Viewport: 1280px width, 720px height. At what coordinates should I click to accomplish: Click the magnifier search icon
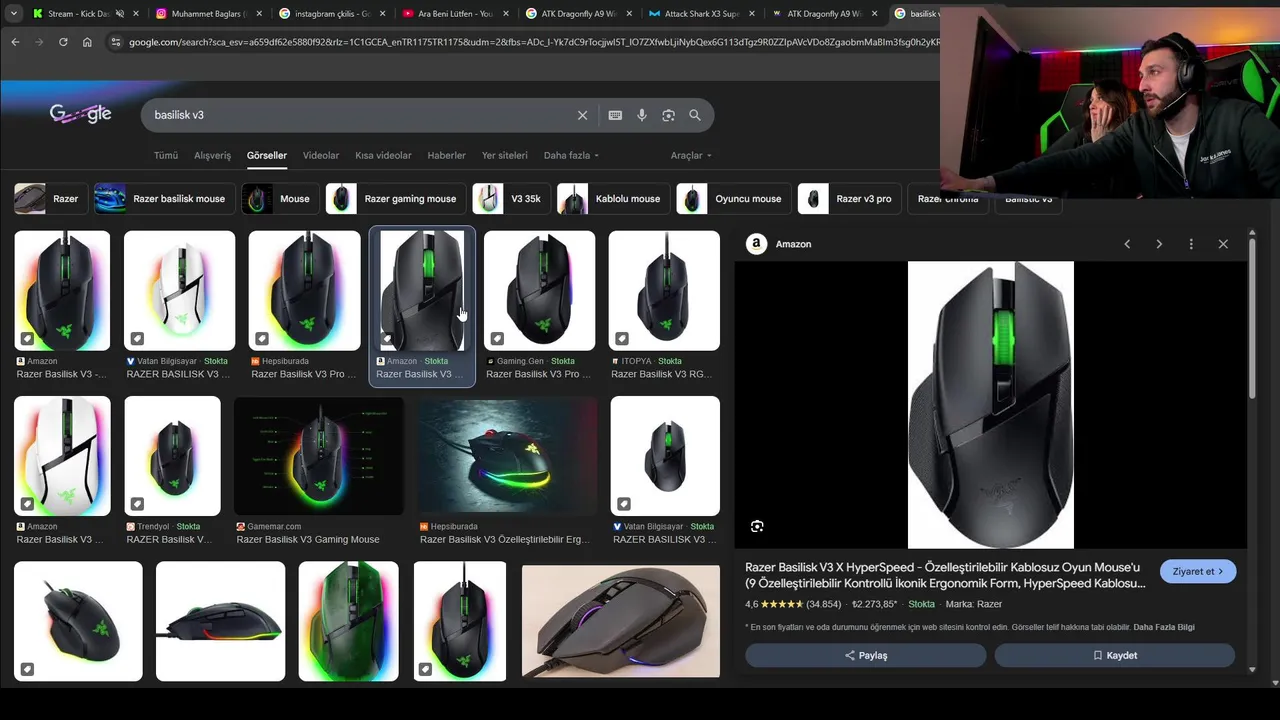[x=695, y=115]
